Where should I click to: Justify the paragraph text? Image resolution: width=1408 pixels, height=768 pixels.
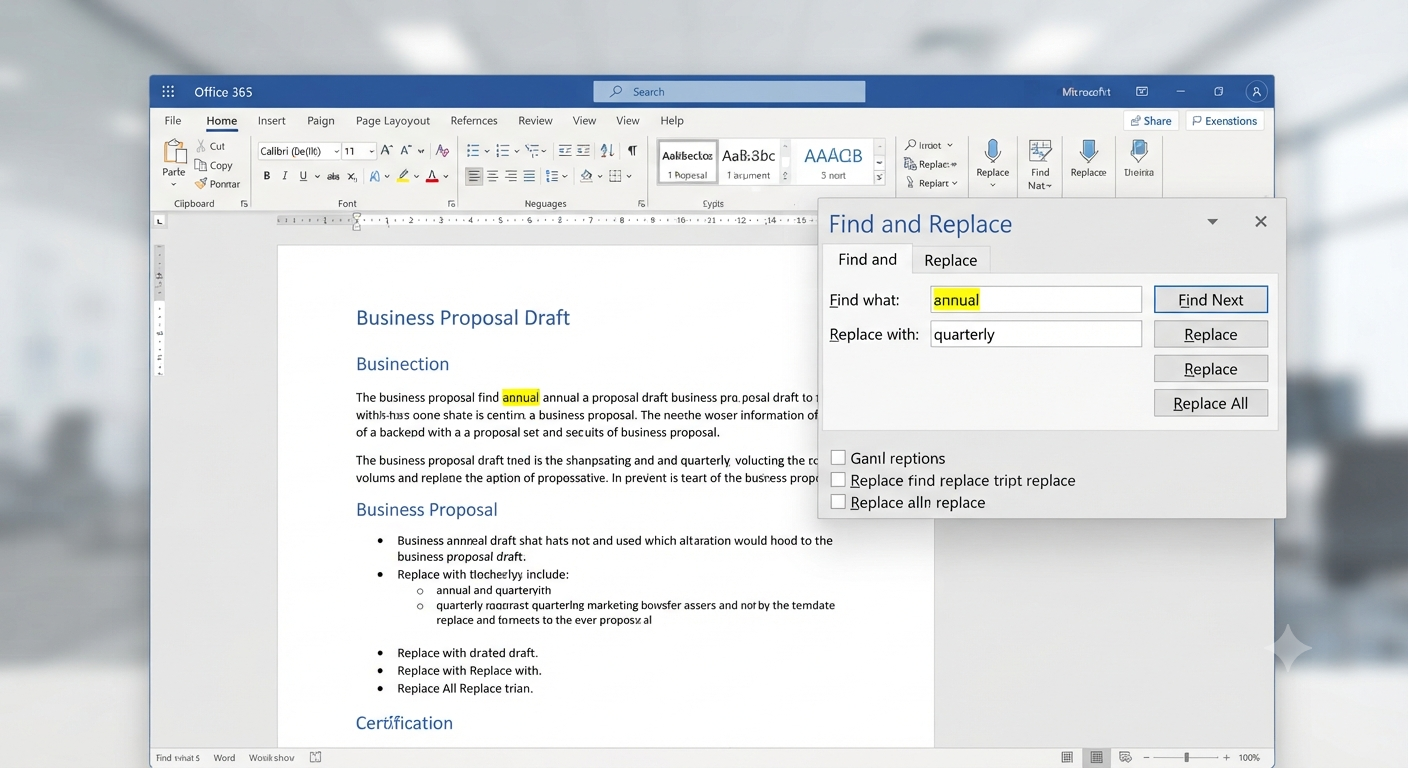click(x=529, y=176)
